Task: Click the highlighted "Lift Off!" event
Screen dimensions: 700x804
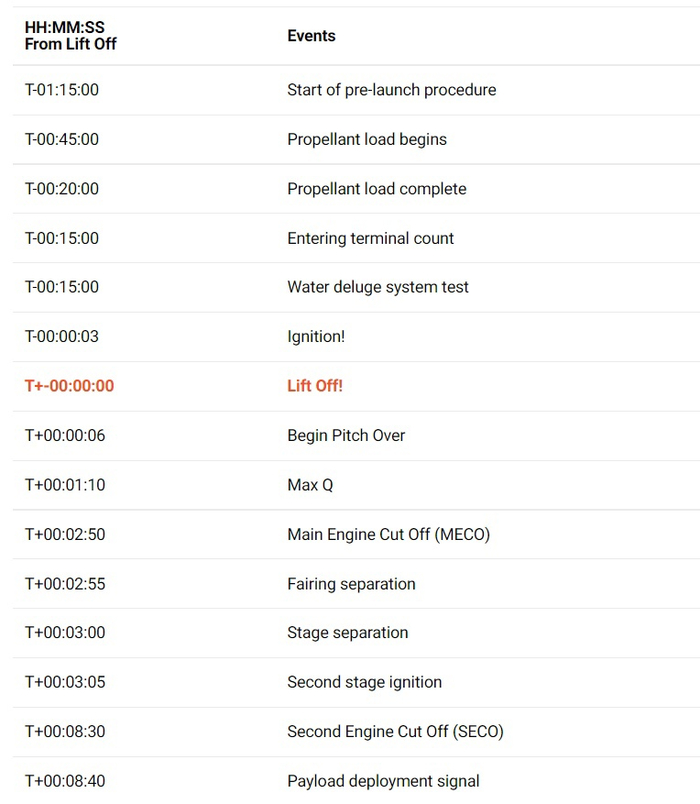Action: coord(315,386)
